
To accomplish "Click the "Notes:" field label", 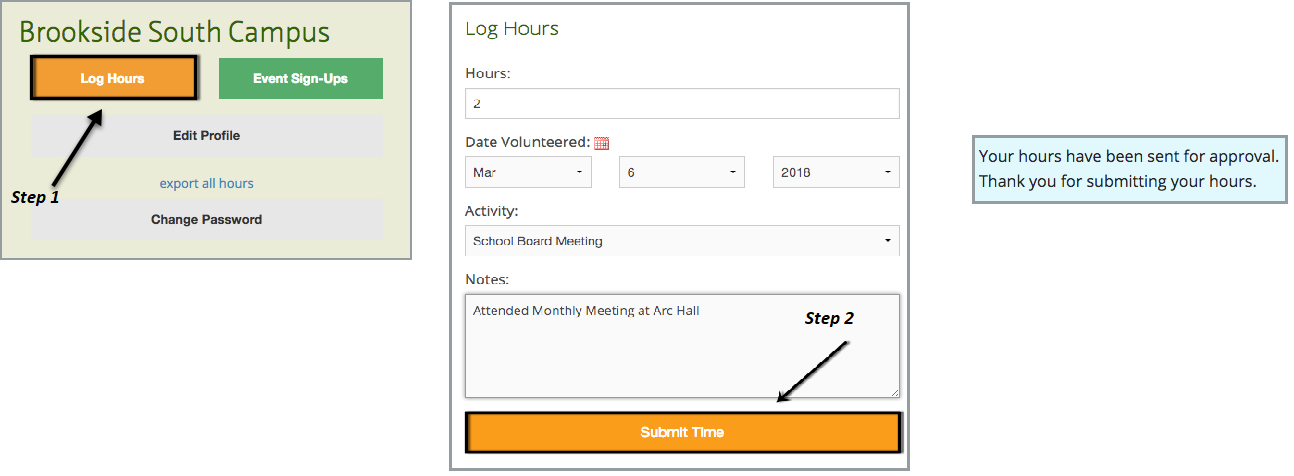I will 487,278.
